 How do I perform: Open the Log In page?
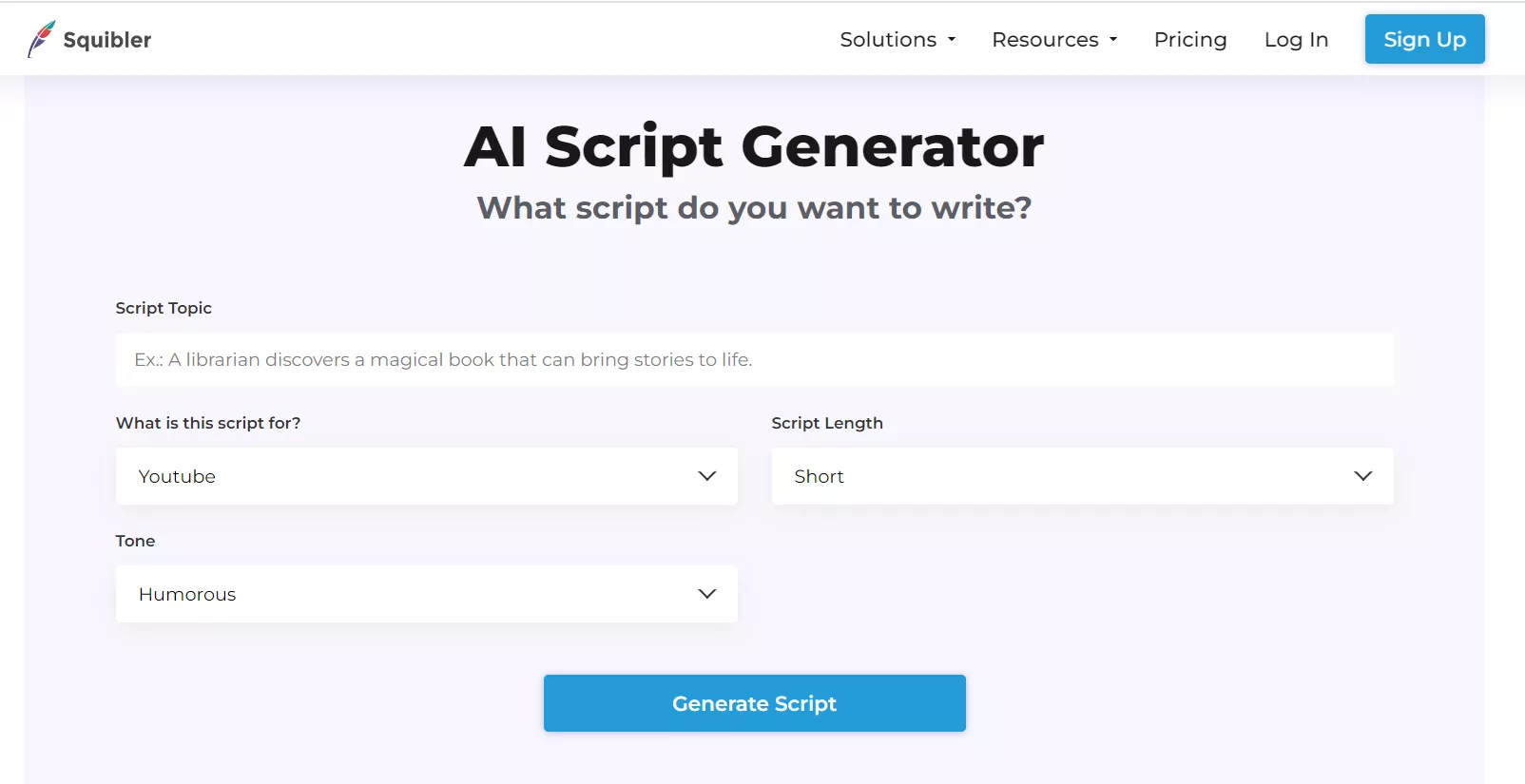[1295, 39]
